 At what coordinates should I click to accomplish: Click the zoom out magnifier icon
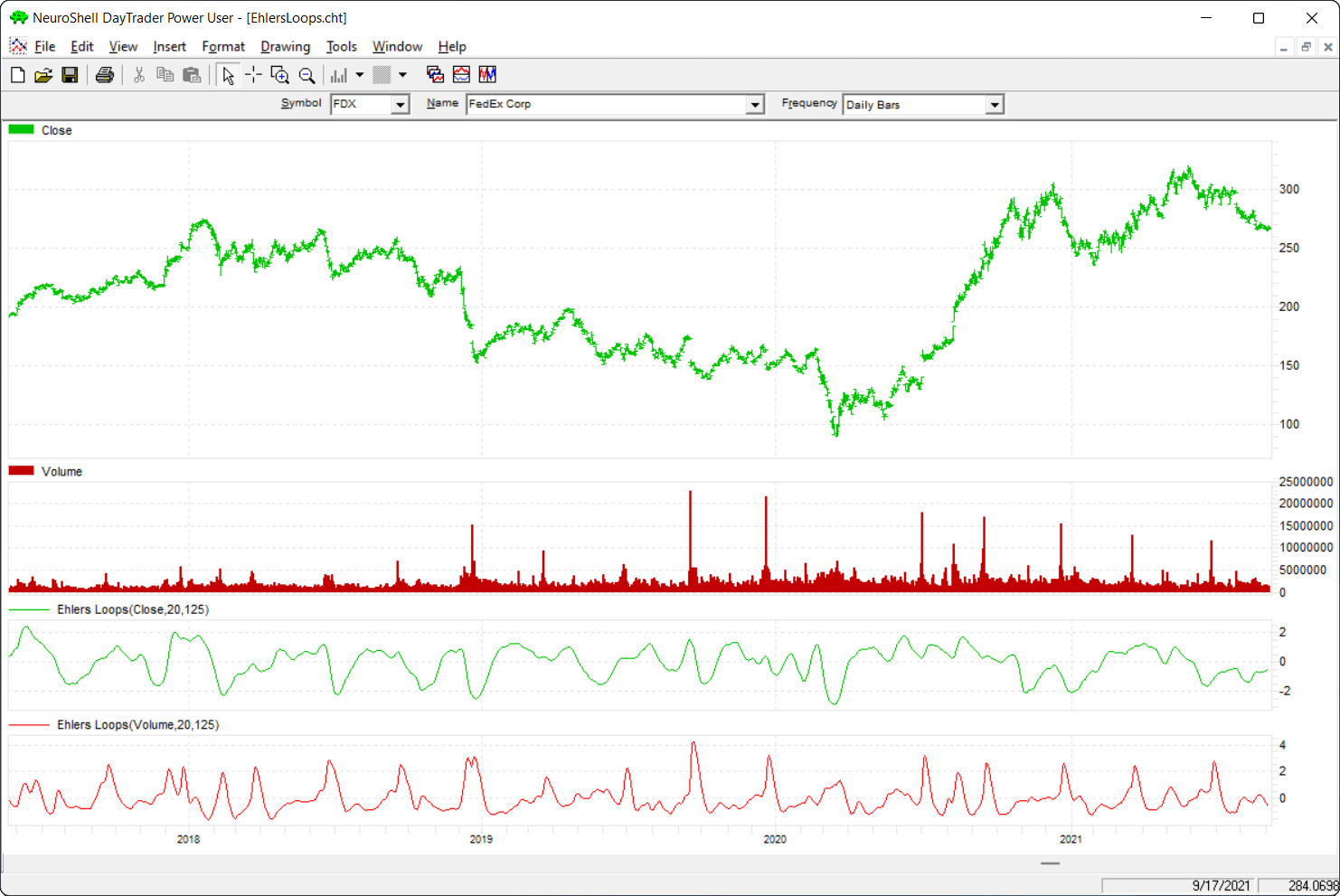point(307,75)
